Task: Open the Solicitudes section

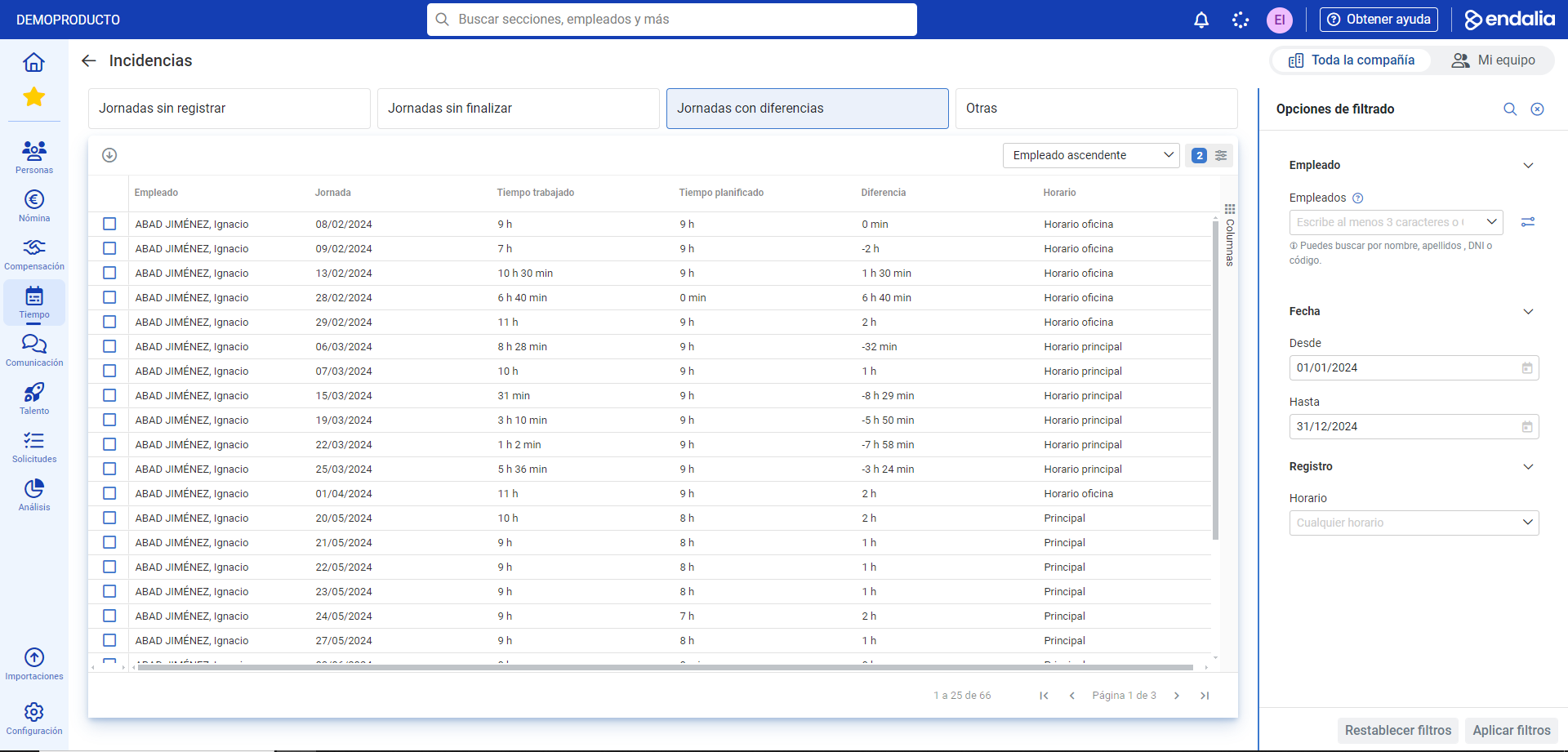Action: [x=34, y=447]
